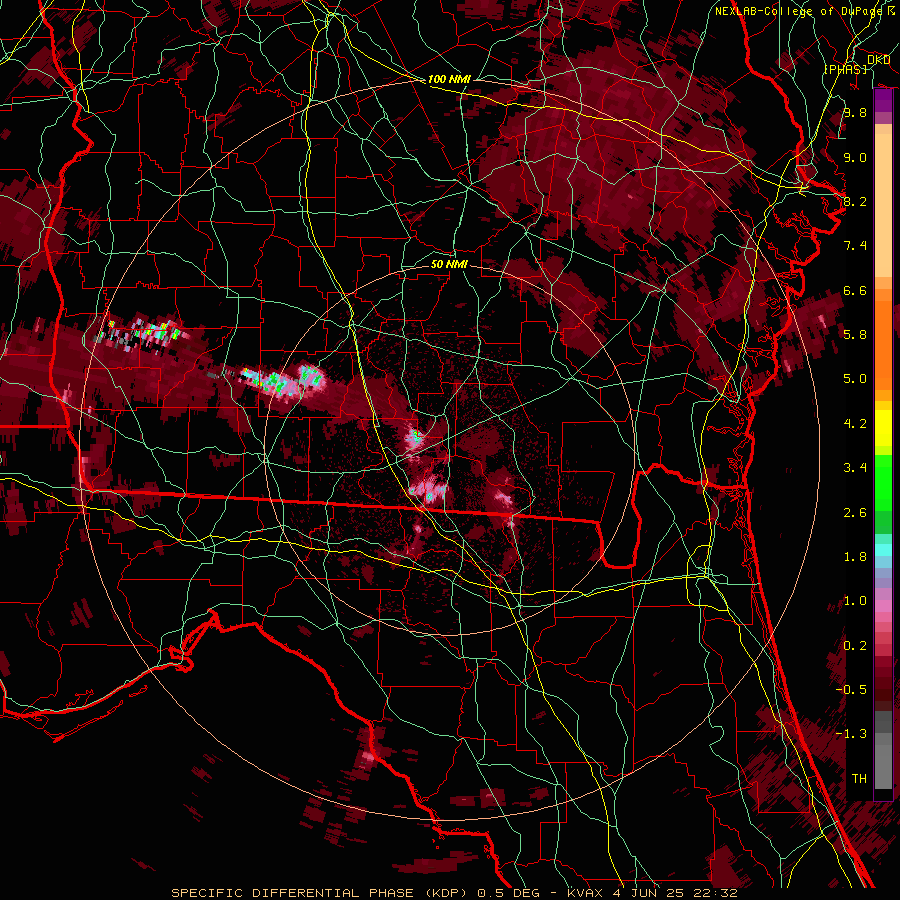Viewport: 900px width, 900px height.
Task: Click the TH threshold label on the legend
Action: point(859,779)
